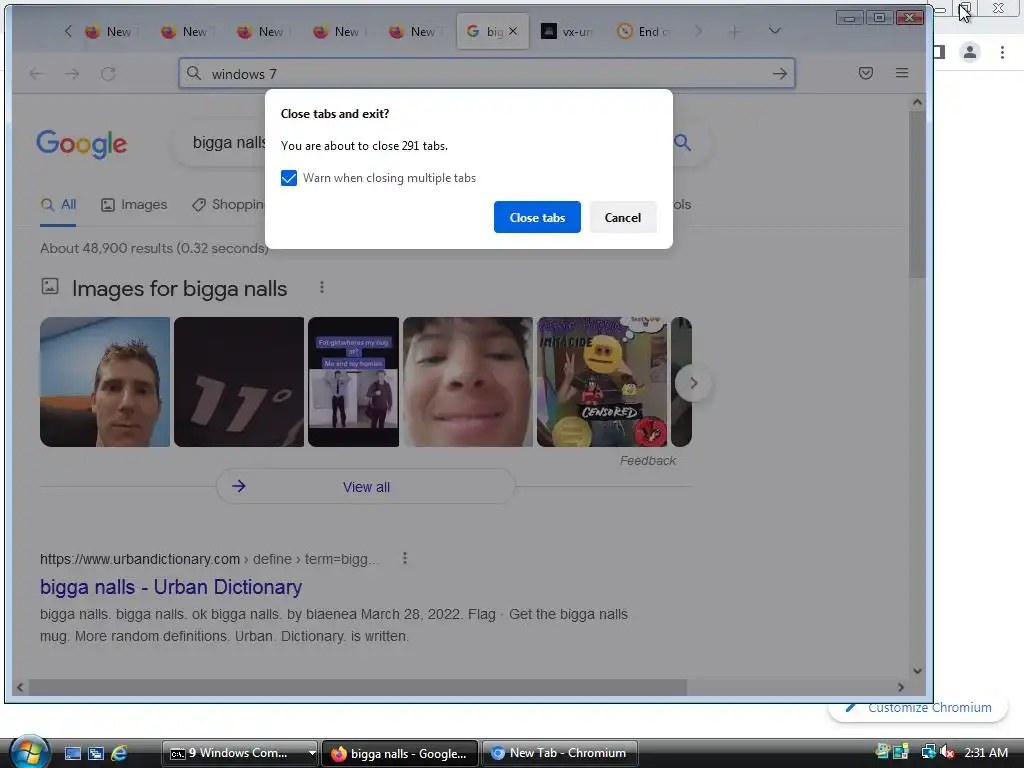Open options menu for Images for bigga nalls
The image size is (1024, 768).
click(x=322, y=287)
